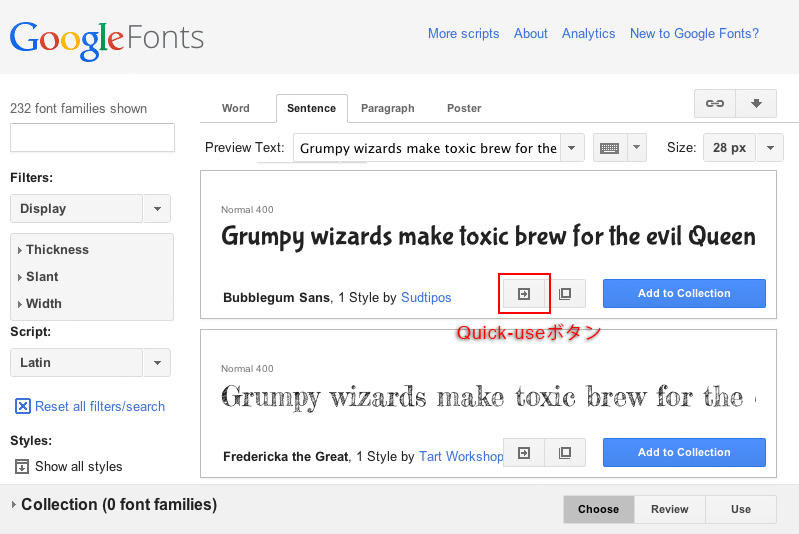Add Fredericka the Great to Collection
Image resolution: width=799 pixels, height=534 pixels.
pyautogui.click(x=684, y=452)
